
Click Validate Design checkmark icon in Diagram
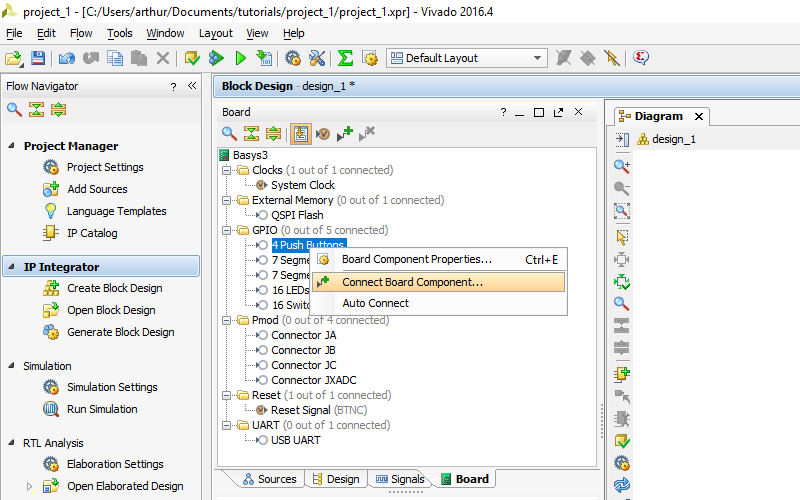click(621, 441)
